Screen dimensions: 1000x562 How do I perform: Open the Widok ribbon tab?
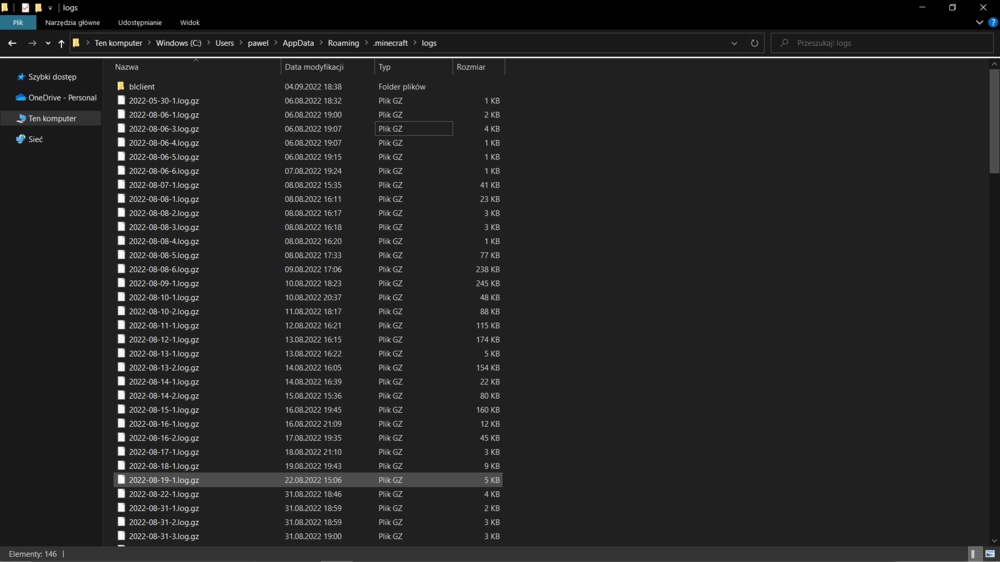pyautogui.click(x=189, y=22)
